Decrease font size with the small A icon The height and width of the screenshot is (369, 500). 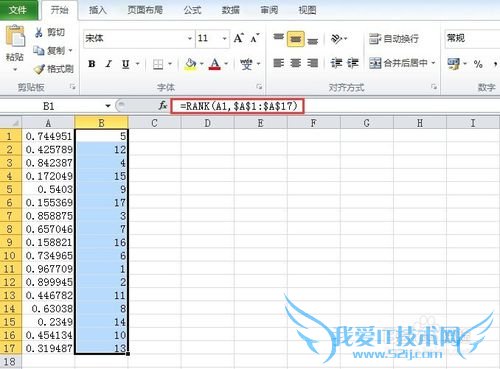254,38
